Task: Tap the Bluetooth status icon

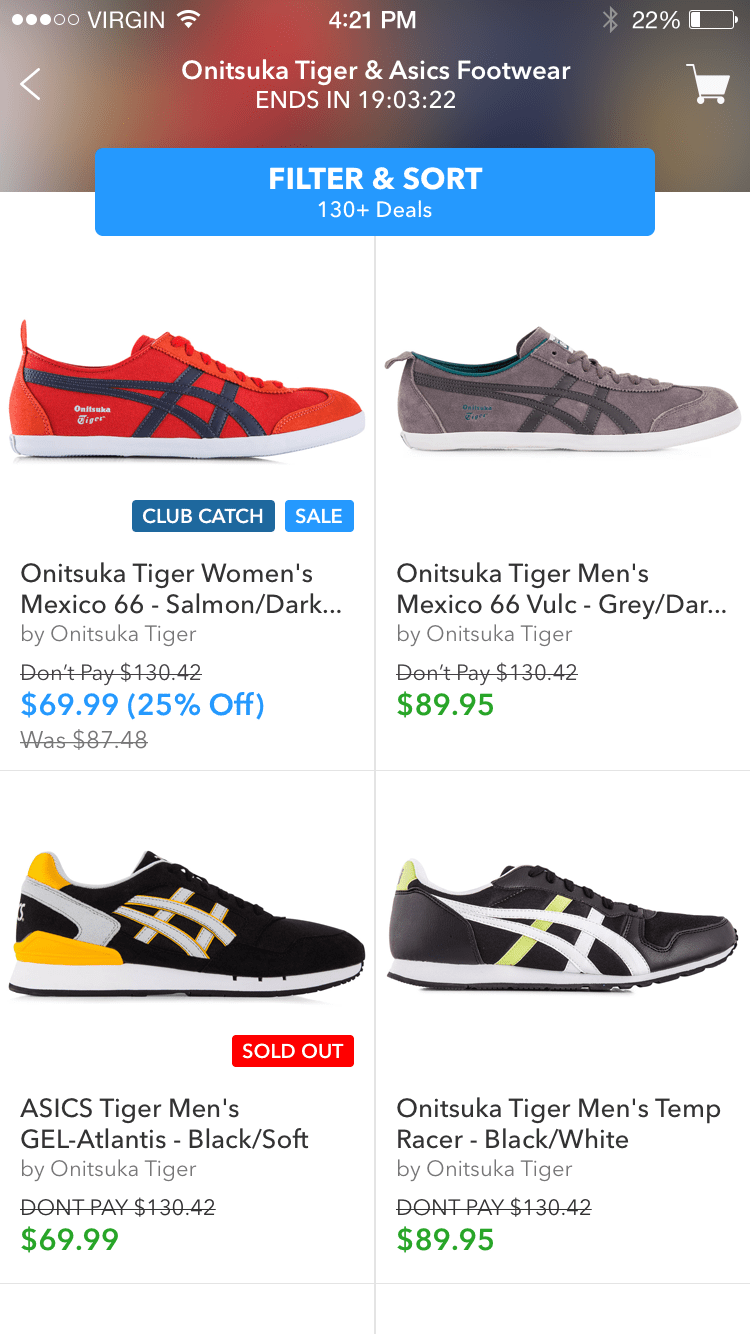Action: click(x=610, y=20)
